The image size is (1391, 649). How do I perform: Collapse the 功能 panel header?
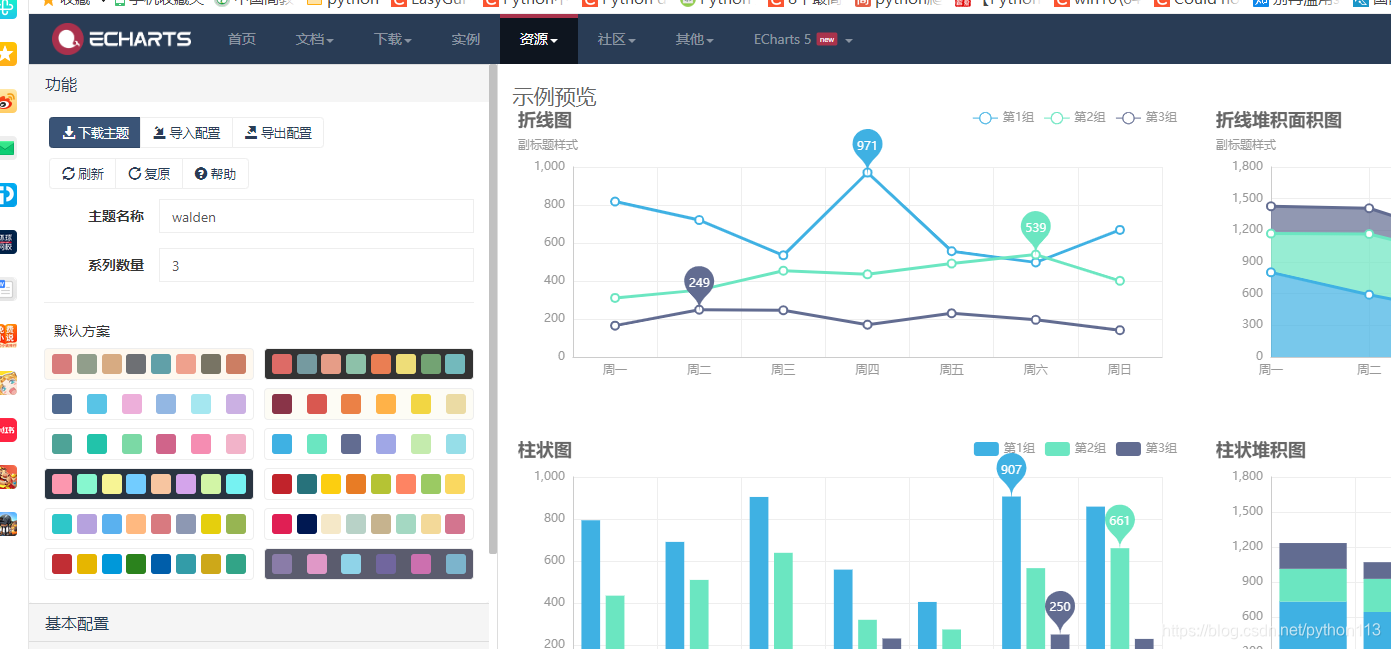point(258,85)
